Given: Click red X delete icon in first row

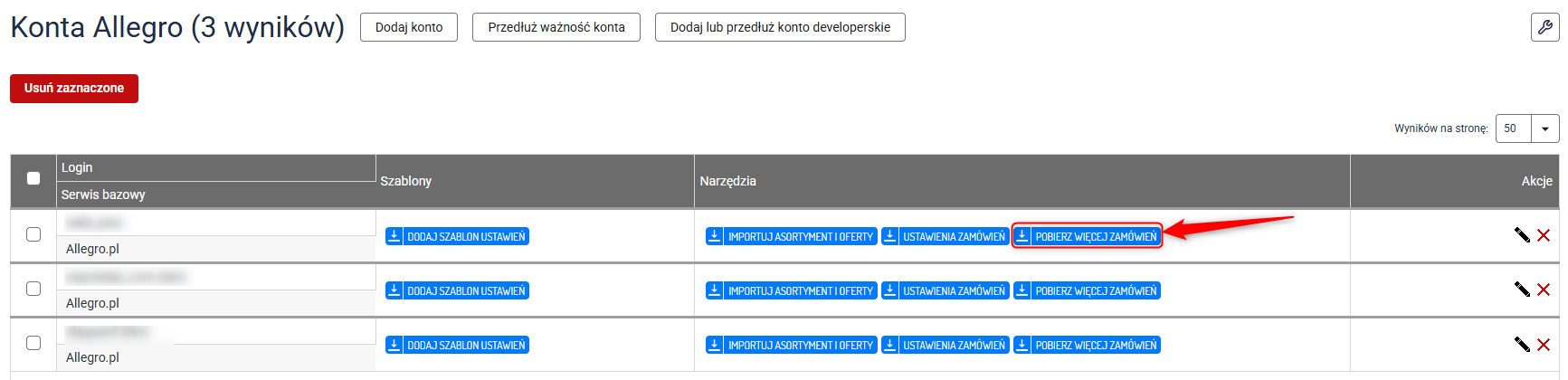Looking at the screenshot, I should click(x=1544, y=235).
